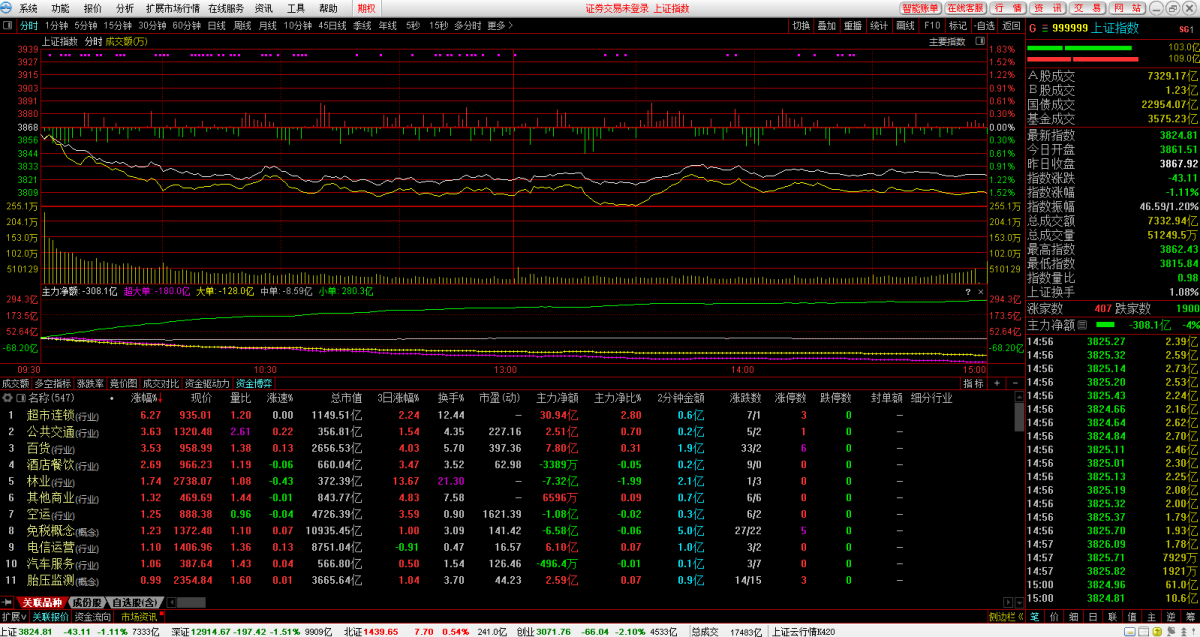This screenshot has width=1200, height=637.
Task: Toggle the 画线 drawing tools button
Action: tap(905, 25)
